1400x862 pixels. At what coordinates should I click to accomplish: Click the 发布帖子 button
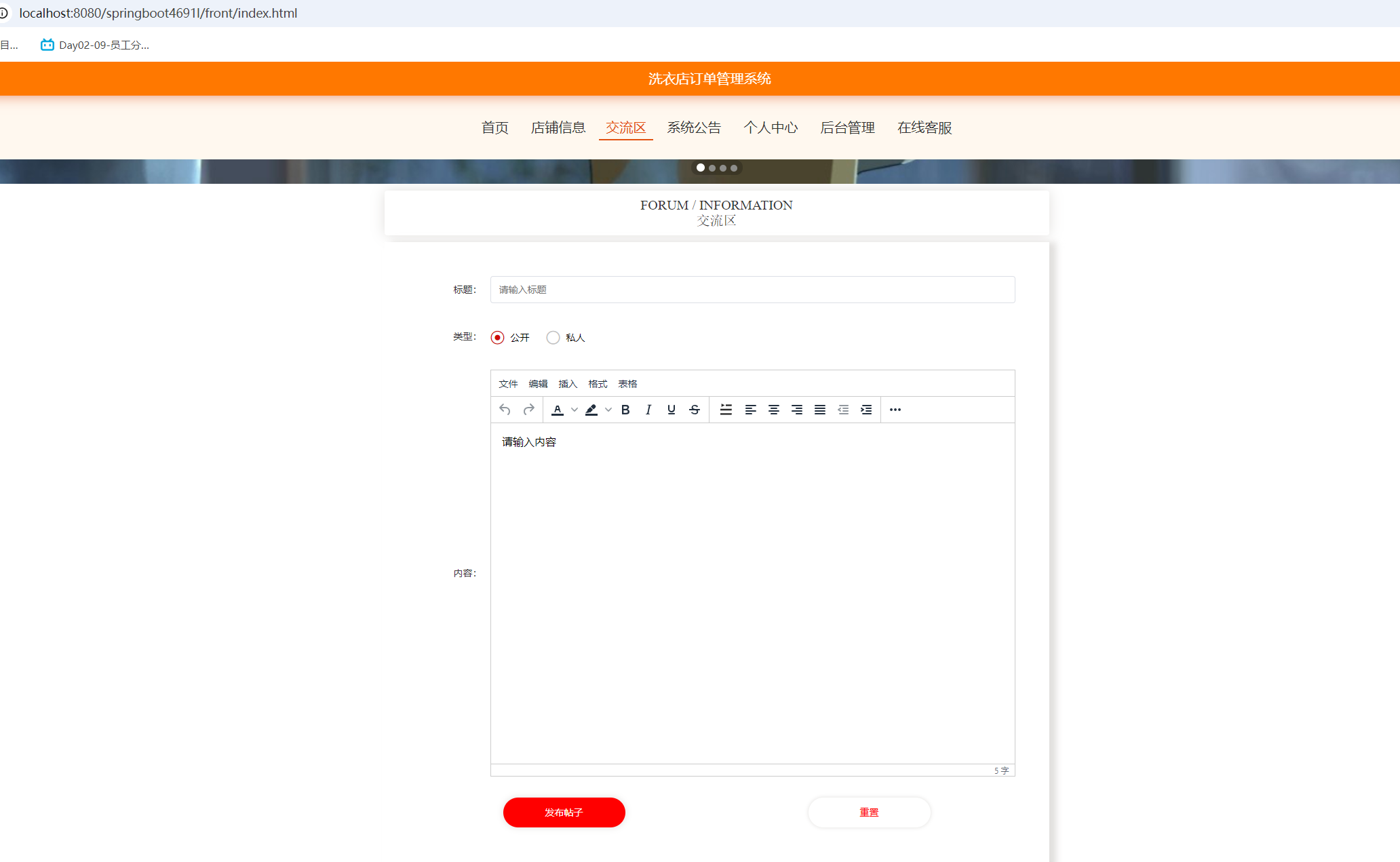pyautogui.click(x=564, y=812)
